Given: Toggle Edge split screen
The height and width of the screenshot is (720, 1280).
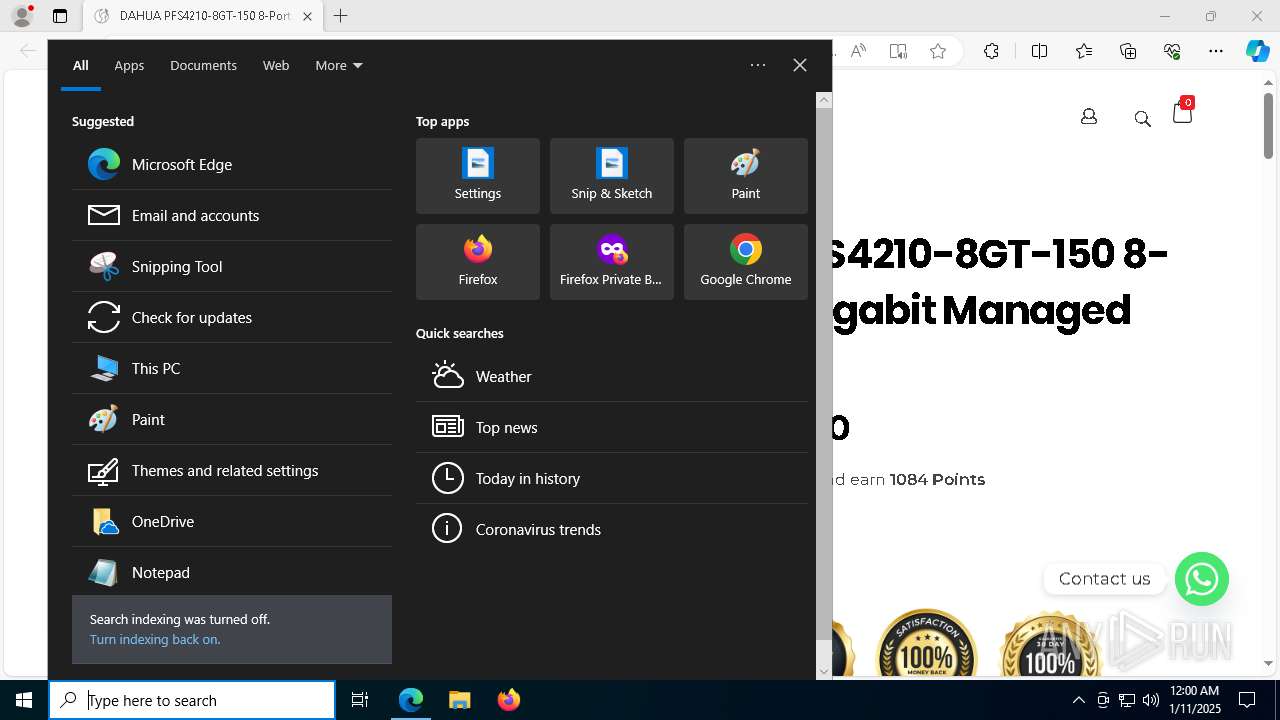Looking at the screenshot, I should [1039, 51].
